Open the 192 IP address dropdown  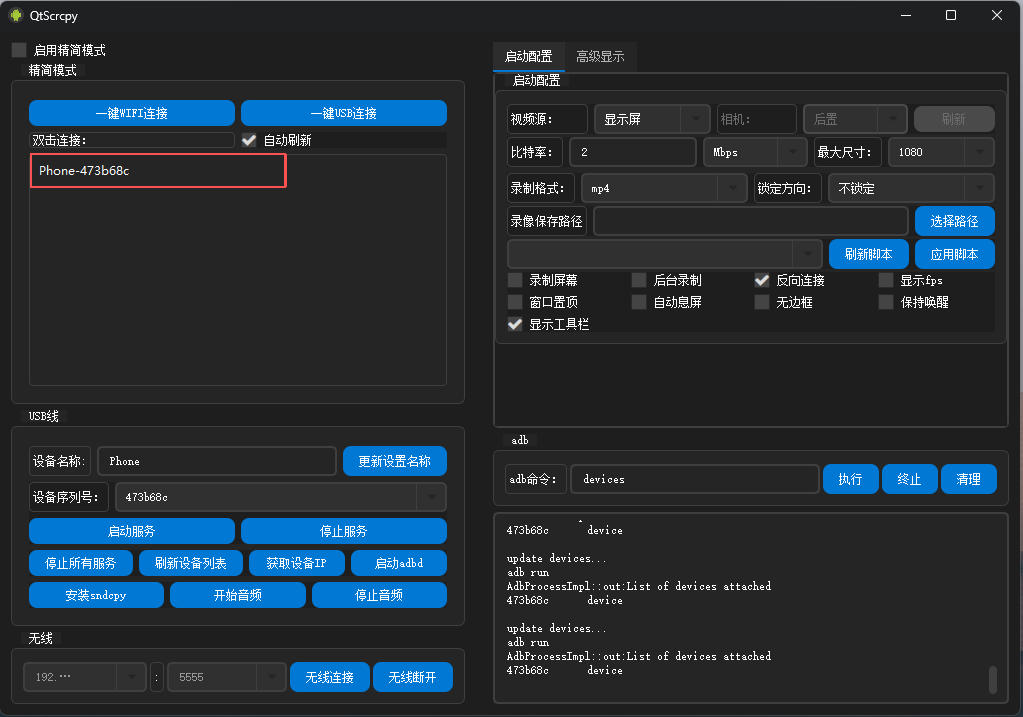85,677
